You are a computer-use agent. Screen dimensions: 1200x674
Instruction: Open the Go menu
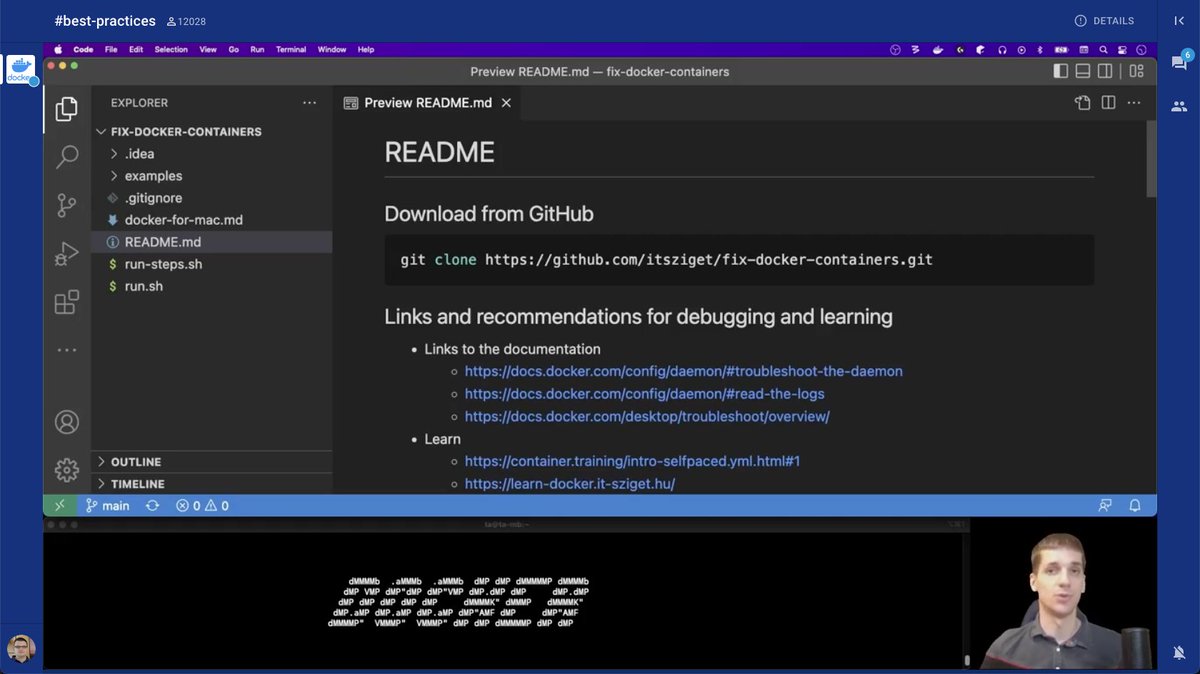[x=234, y=49]
